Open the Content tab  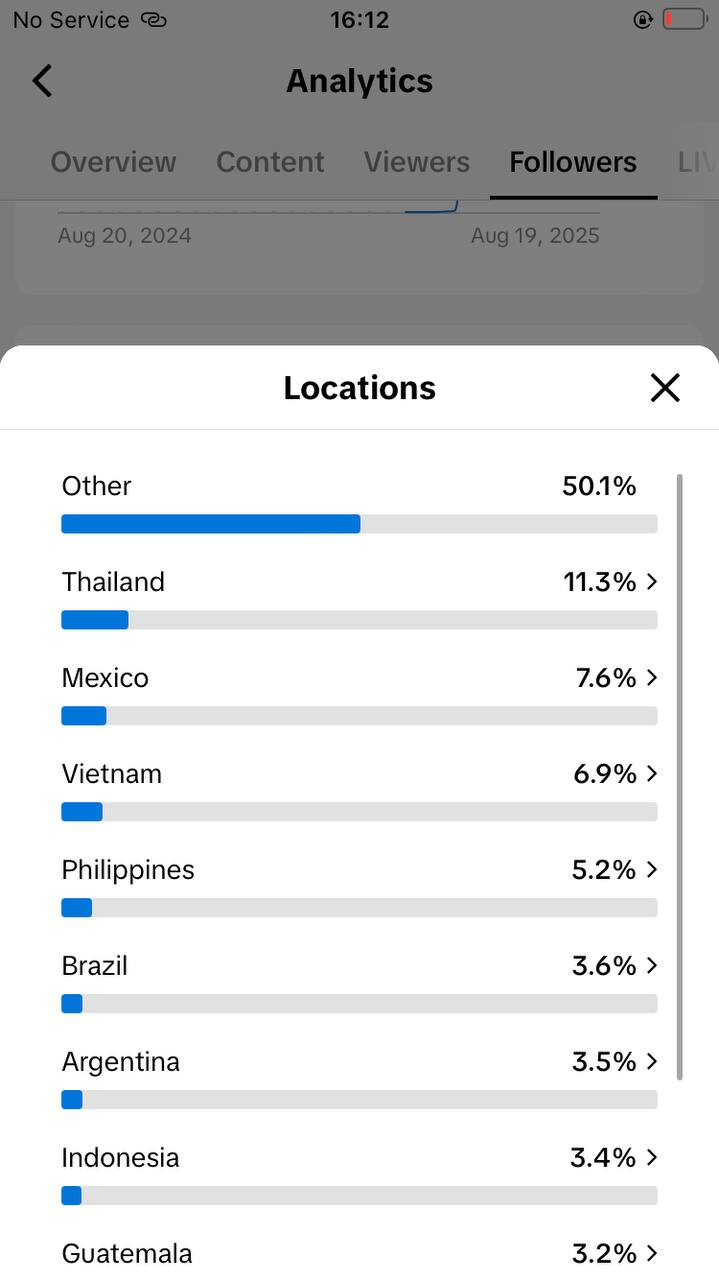click(270, 162)
